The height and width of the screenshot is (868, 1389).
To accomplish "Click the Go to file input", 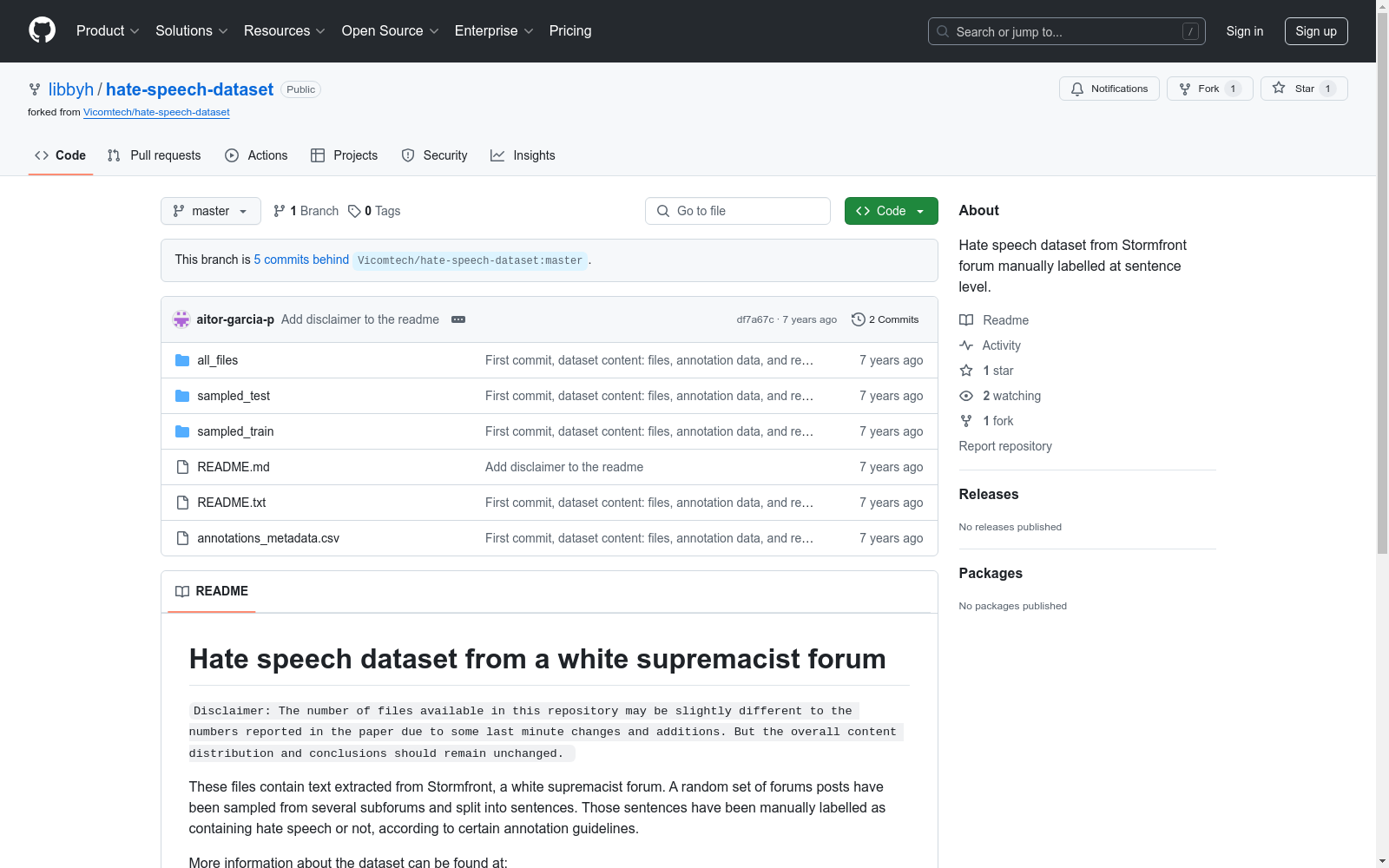I will (738, 211).
